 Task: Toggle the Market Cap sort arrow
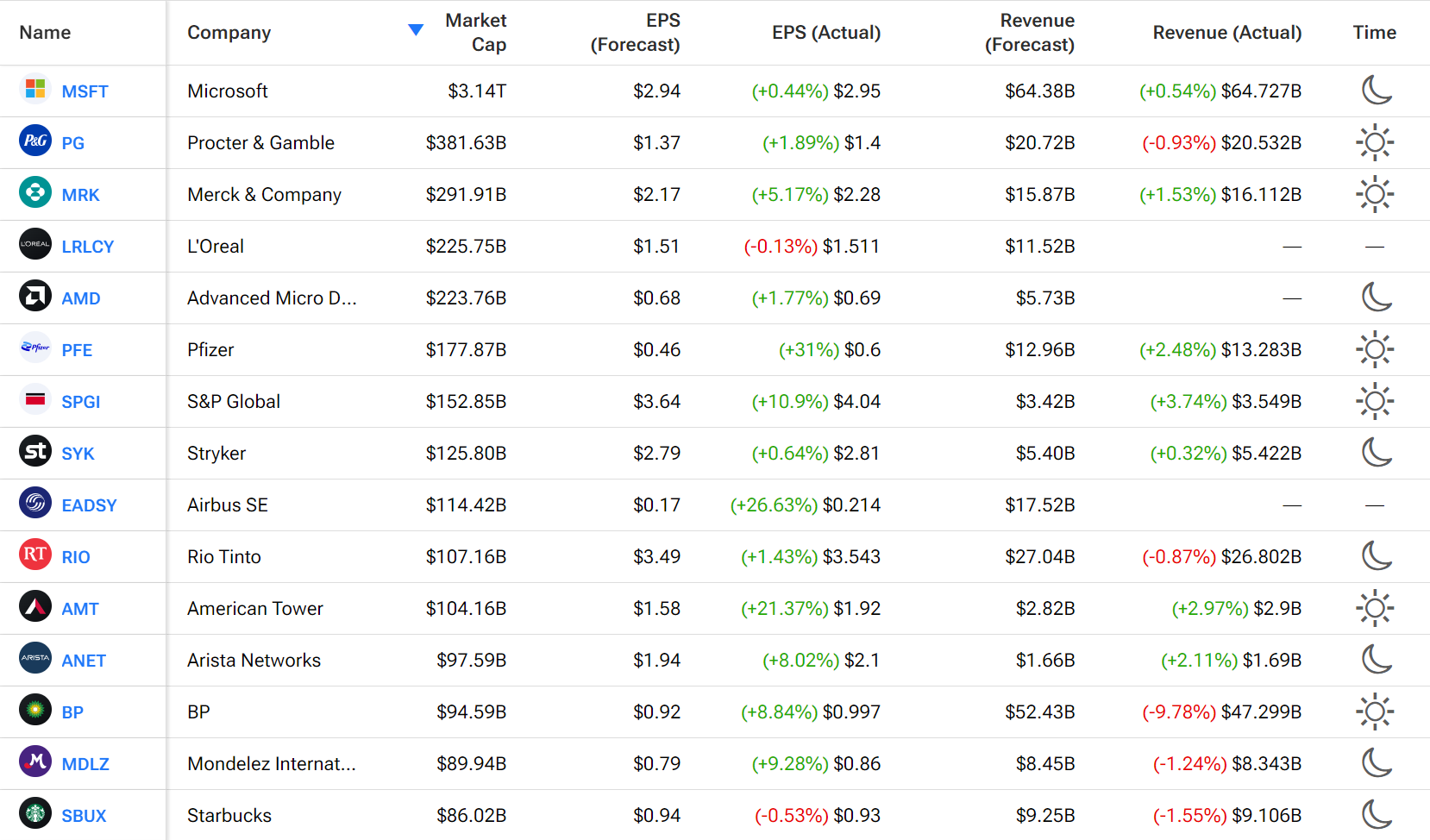point(416,30)
